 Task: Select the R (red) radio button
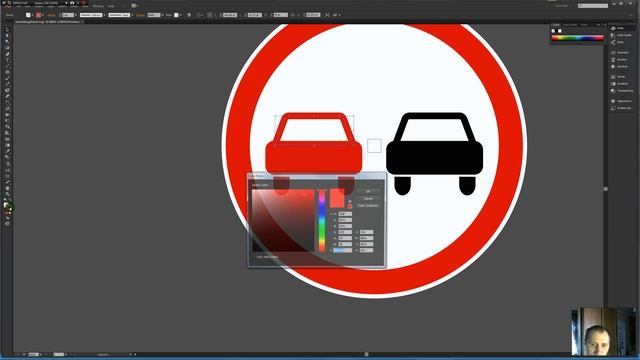[x=331, y=232]
